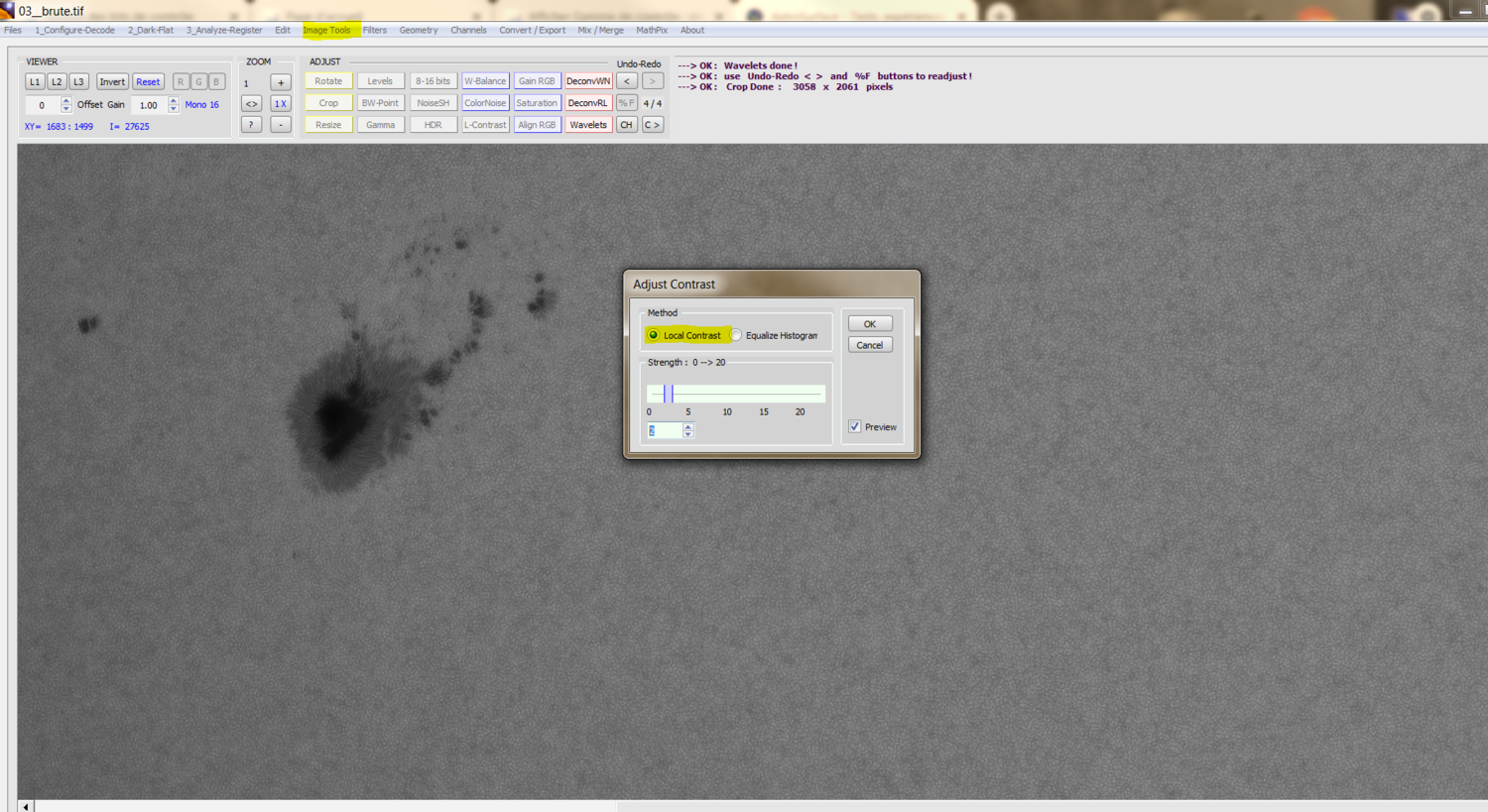Image resolution: width=1488 pixels, height=812 pixels.
Task: Decrease the viewer Offset spinner
Action: (x=66, y=108)
